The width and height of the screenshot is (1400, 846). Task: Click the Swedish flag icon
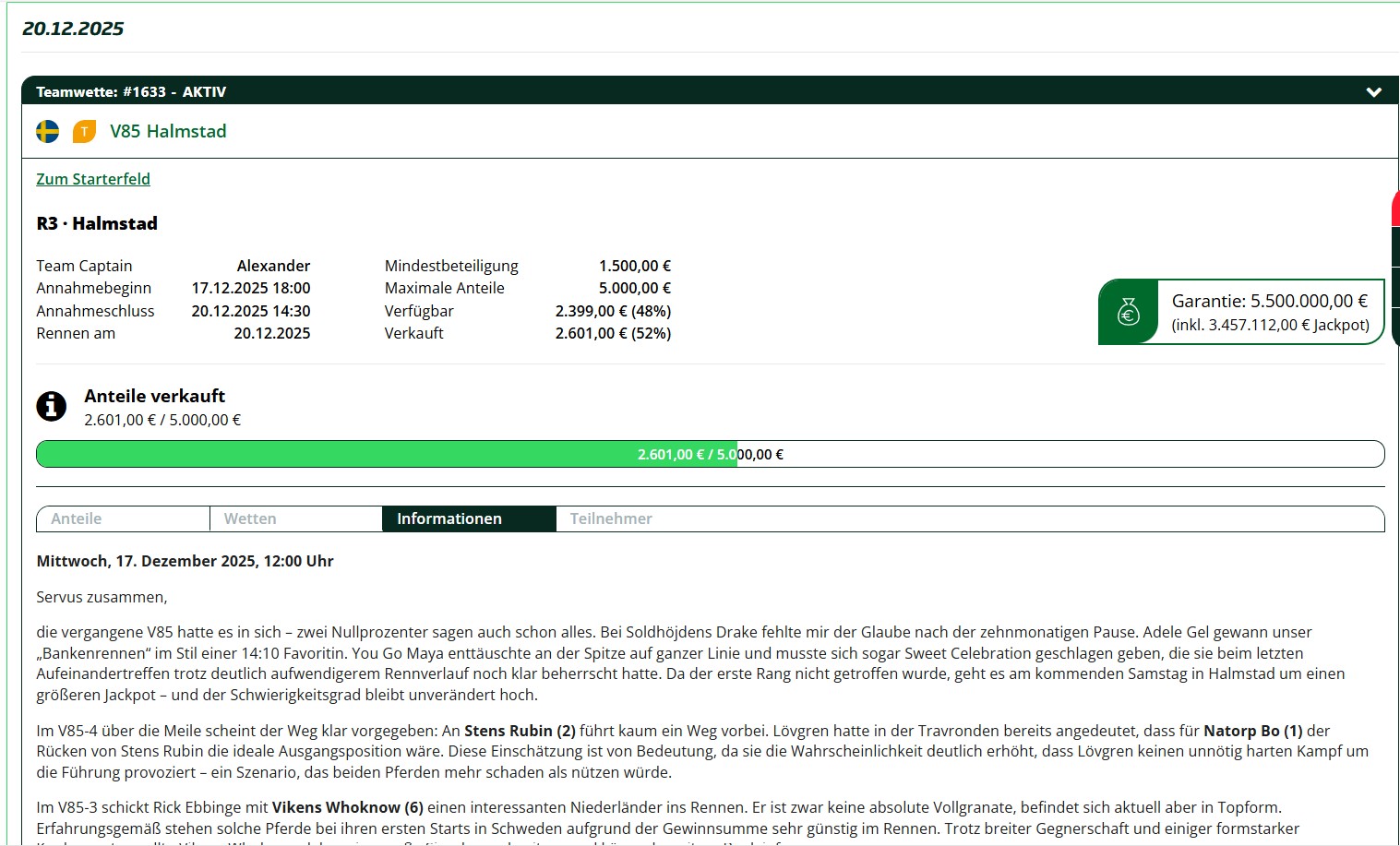(47, 132)
